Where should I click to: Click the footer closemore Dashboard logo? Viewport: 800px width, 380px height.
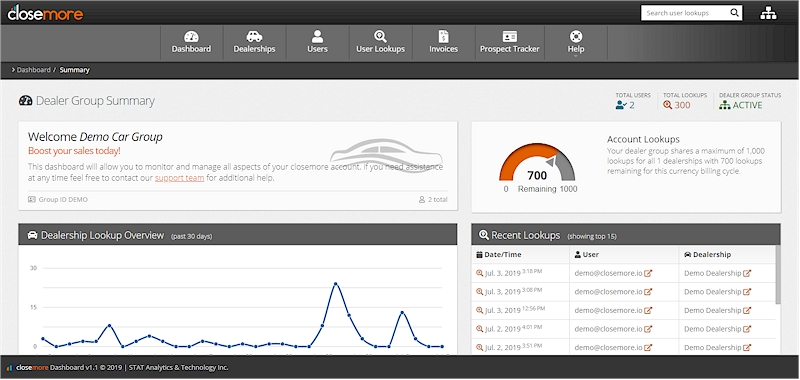28,367
